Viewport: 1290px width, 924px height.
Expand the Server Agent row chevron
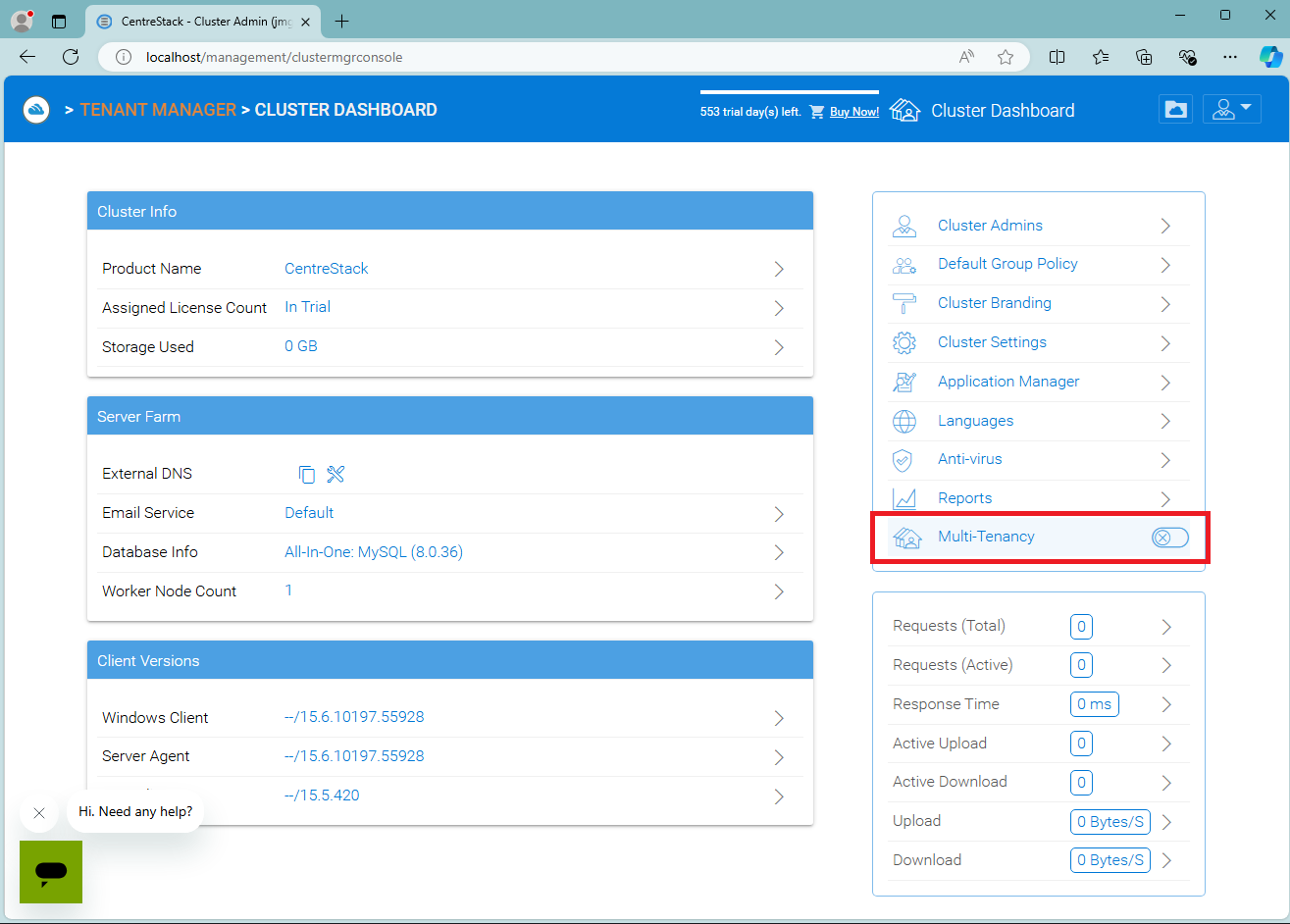click(779, 757)
